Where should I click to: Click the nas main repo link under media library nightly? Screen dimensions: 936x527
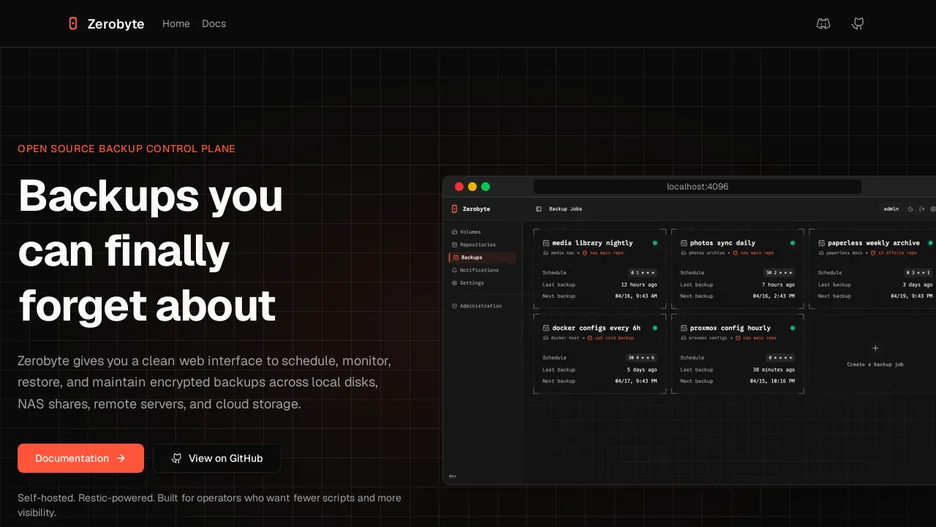603,253
